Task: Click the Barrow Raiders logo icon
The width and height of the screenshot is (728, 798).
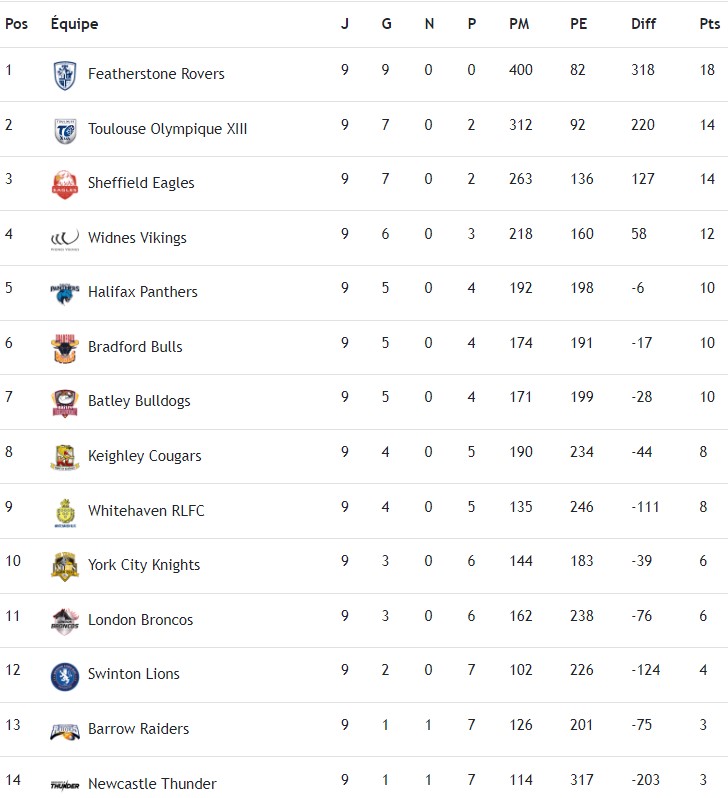Action: [x=65, y=730]
